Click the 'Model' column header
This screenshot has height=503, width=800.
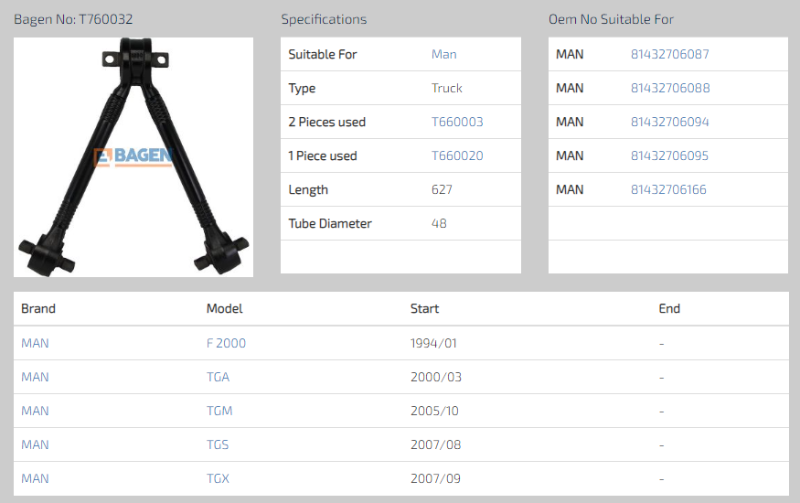click(x=224, y=309)
